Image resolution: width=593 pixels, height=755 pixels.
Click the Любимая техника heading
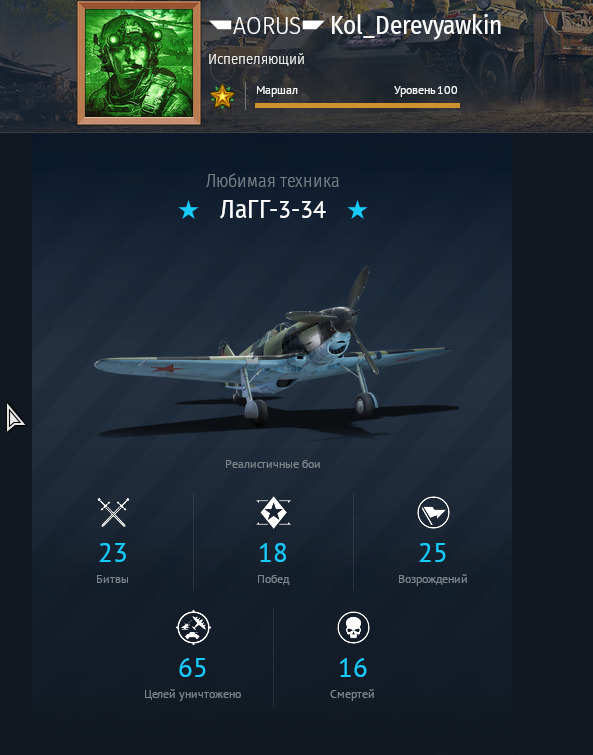(x=272, y=181)
